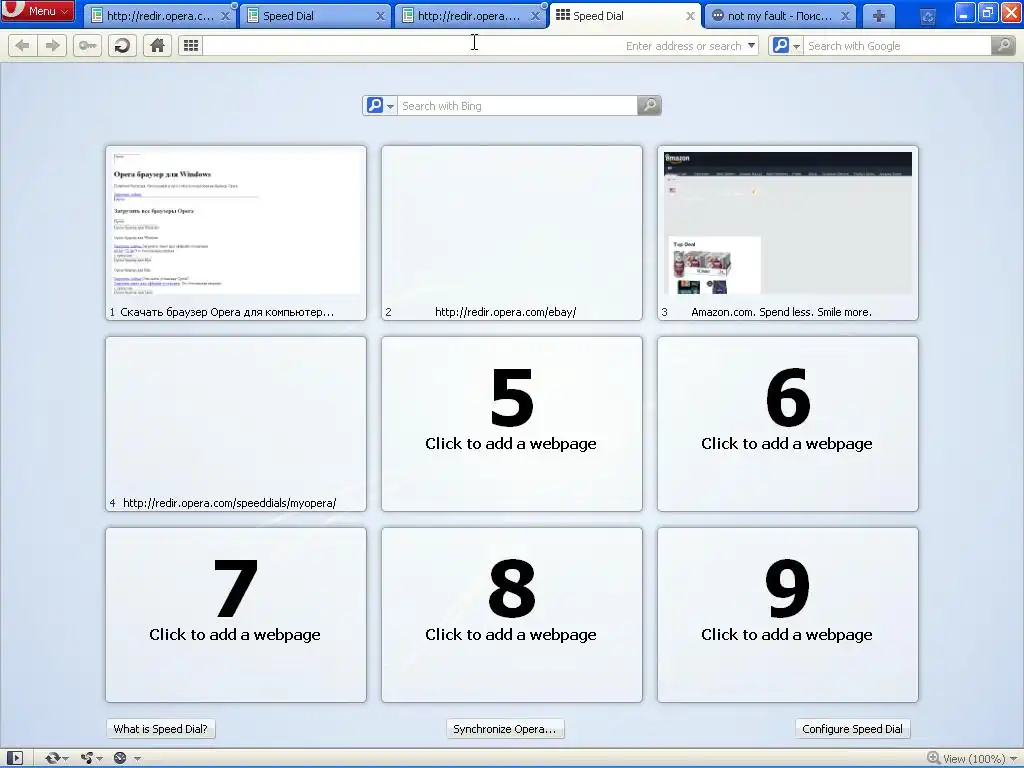Open the closed tabs trash icon

click(927, 17)
